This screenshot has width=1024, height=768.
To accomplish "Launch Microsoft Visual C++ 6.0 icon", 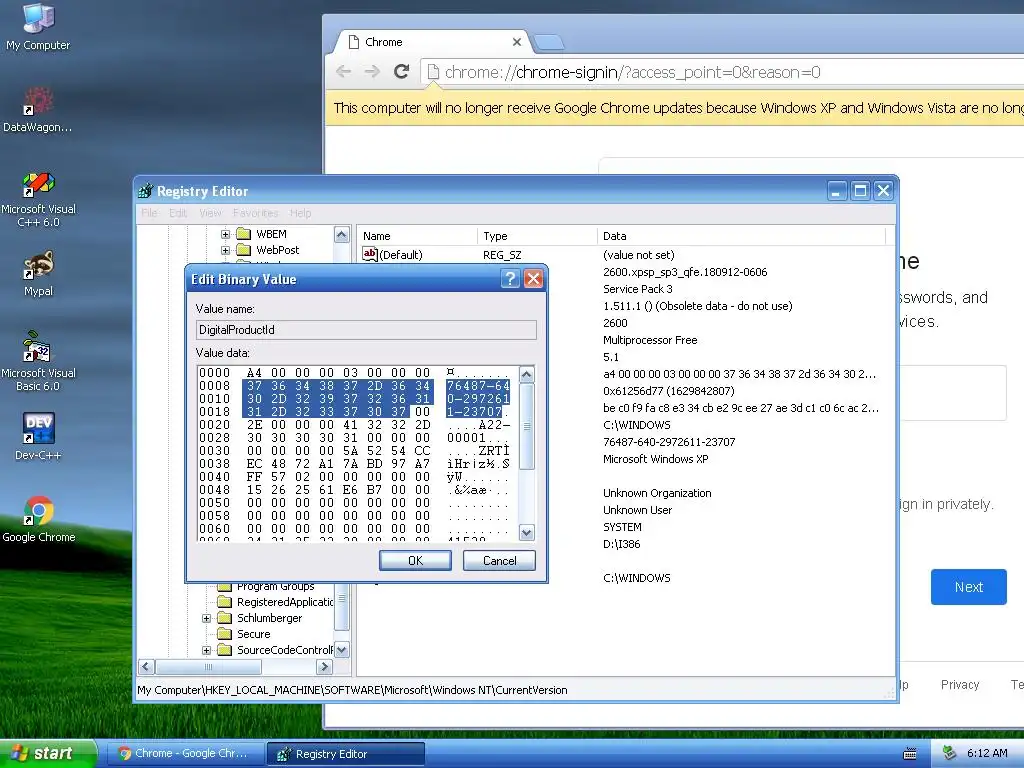I will coord(38,199).
